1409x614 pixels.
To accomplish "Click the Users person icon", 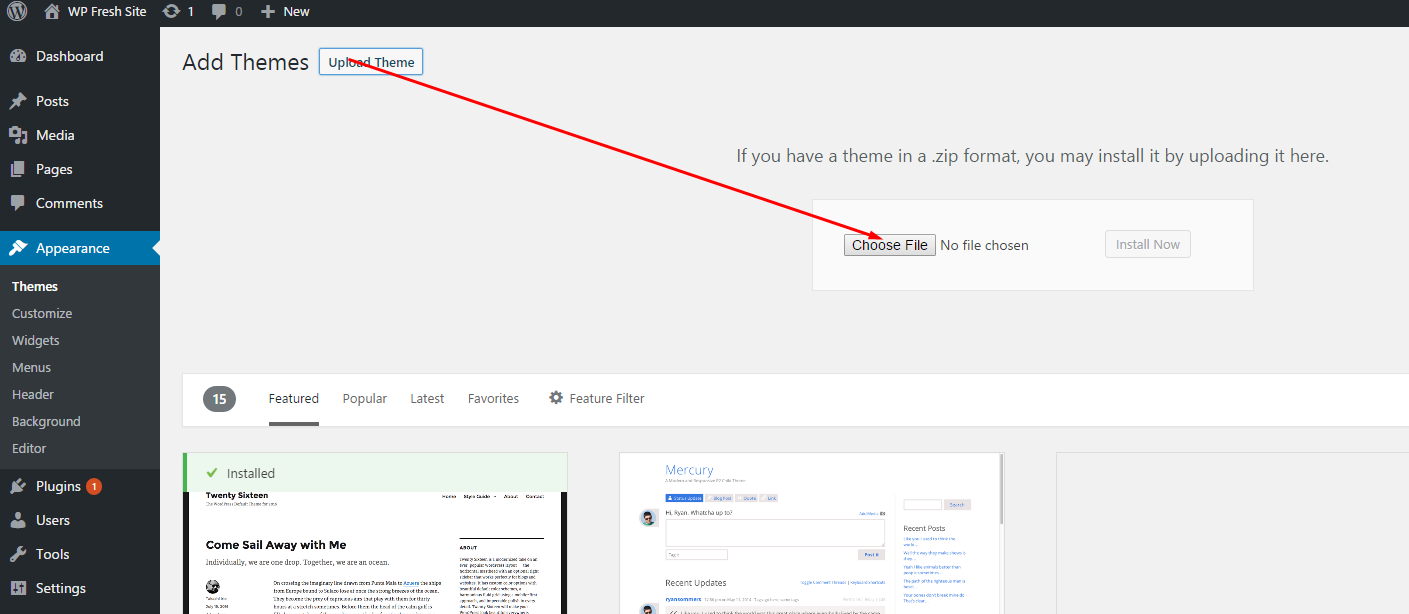I will pyautogui.click(x=18, y=521).
